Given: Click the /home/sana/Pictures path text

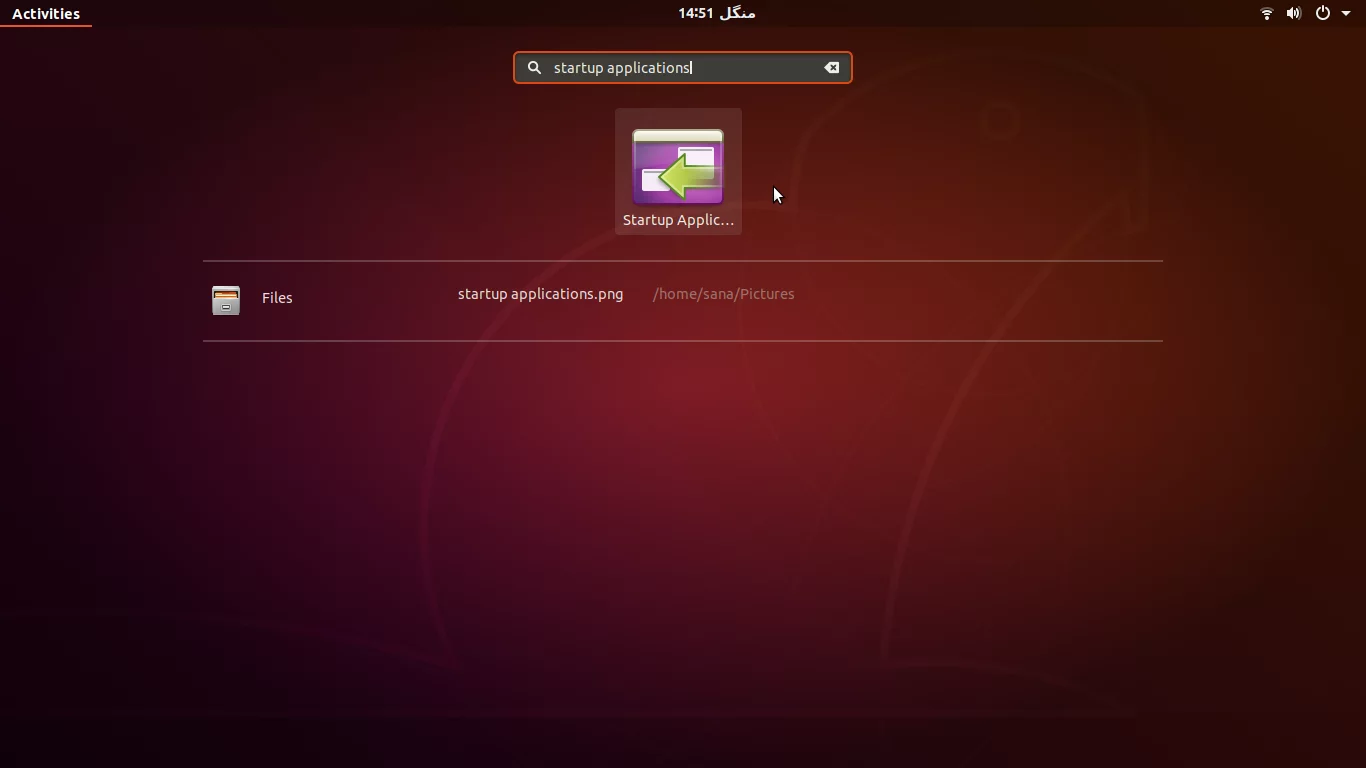Looking at the screenshot, I should pos(723,294).
